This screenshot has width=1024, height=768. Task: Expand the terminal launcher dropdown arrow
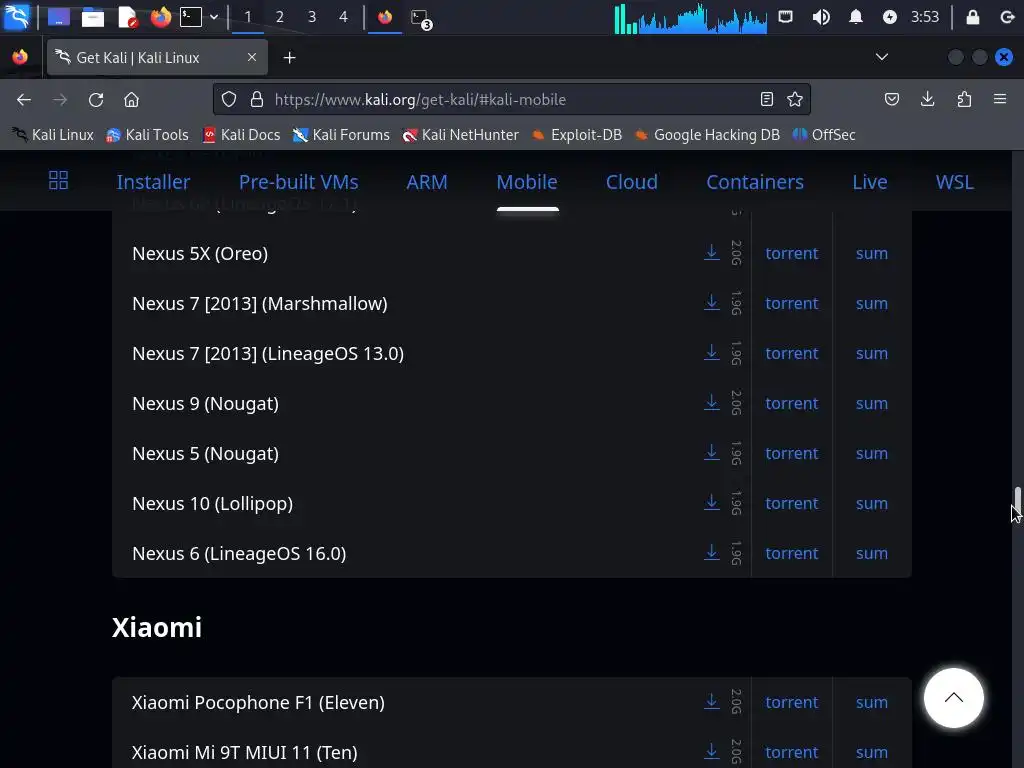coord(214,17)
